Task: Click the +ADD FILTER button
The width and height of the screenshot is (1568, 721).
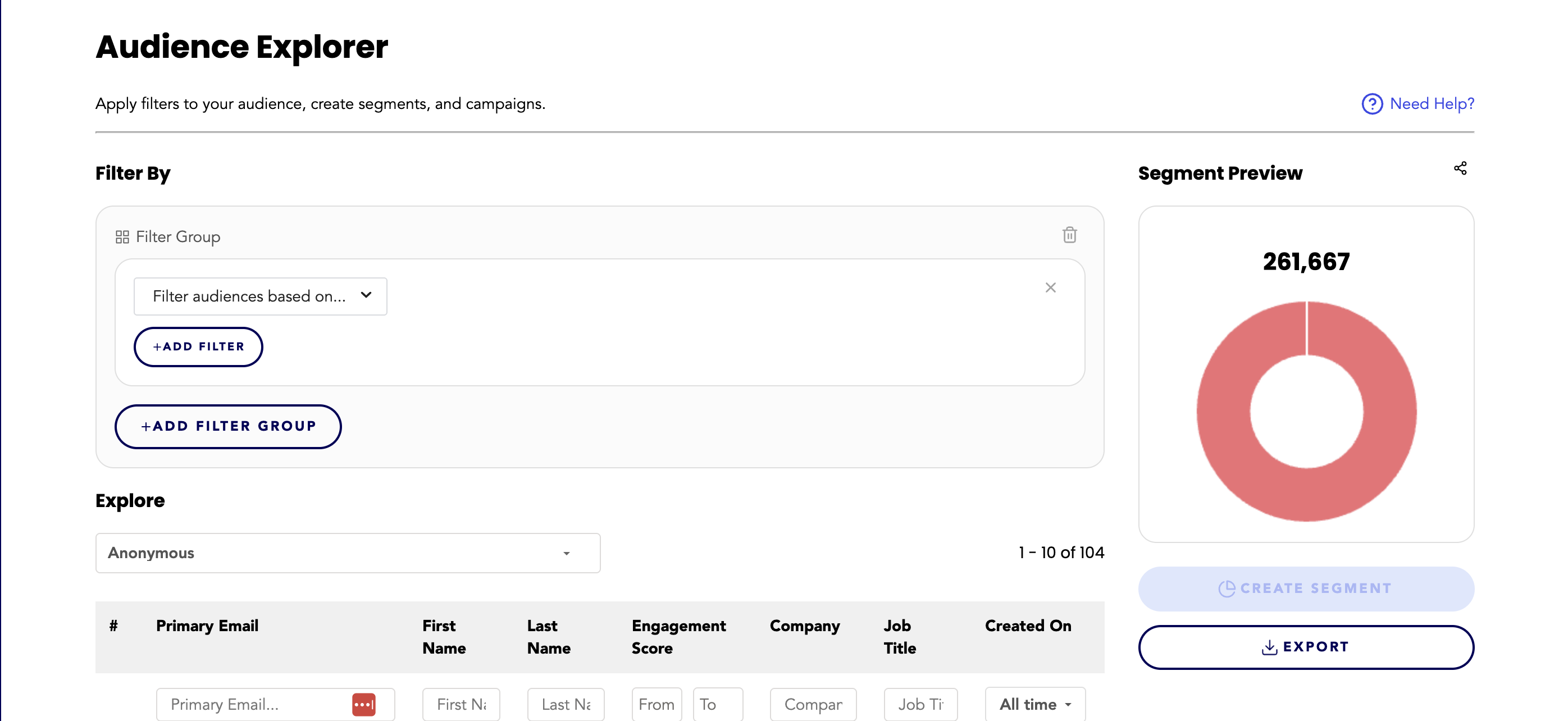Action: pyautogui.click(x=198, y=347)
